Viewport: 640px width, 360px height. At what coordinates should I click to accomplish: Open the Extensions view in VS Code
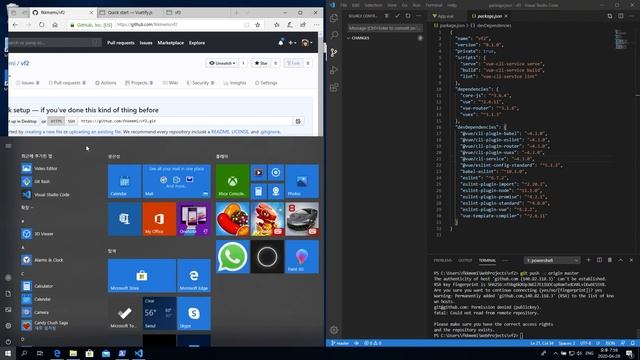point(334,88)
